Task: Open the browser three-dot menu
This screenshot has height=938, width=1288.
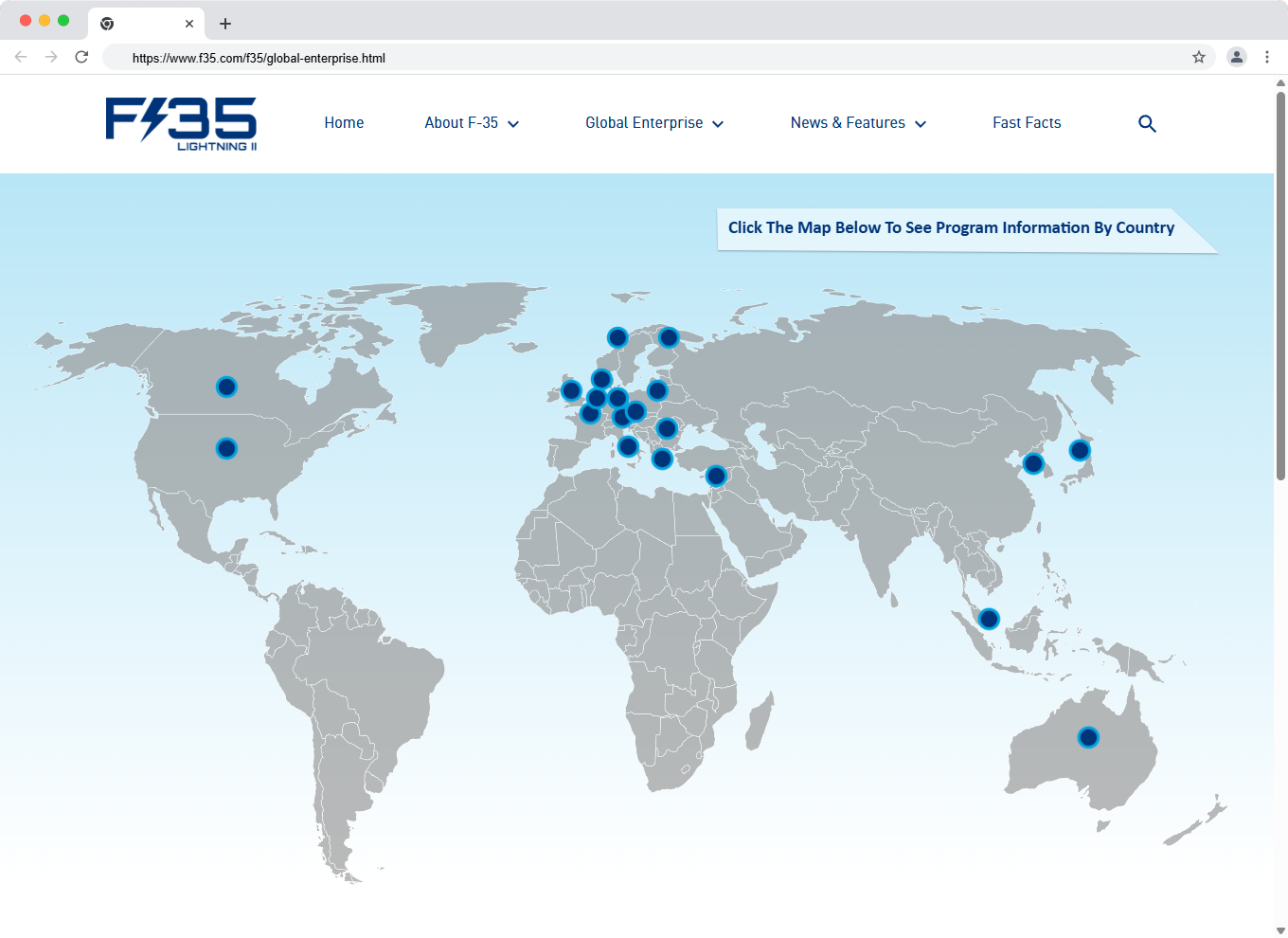Action: coord(1267,57)
